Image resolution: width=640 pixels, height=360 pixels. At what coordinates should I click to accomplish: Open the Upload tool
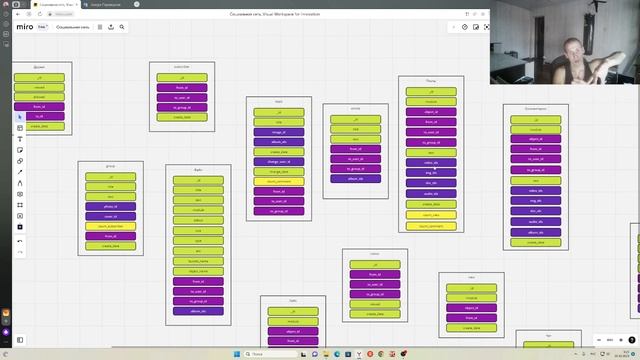point(20,216)
